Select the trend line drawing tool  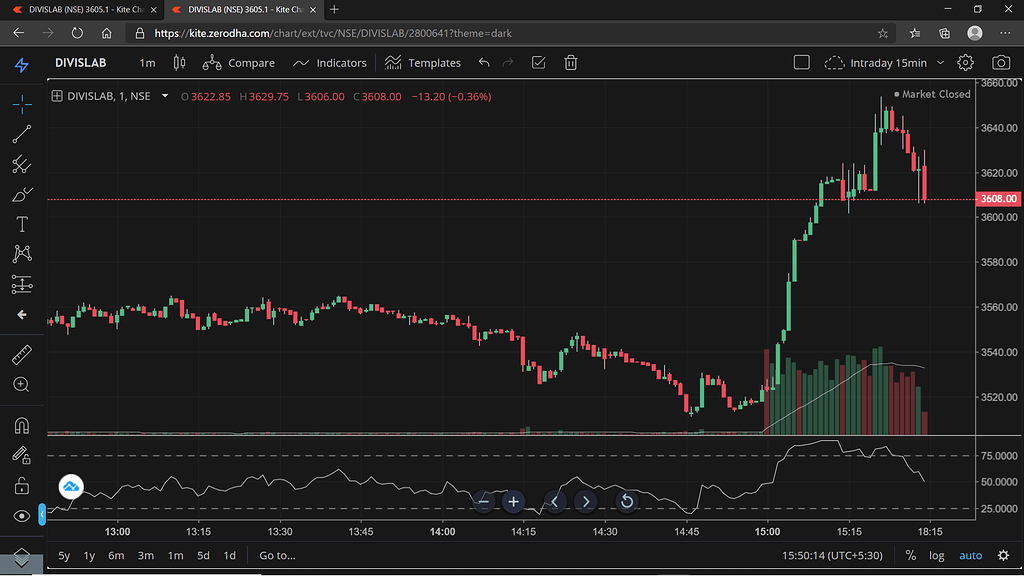(21, 134)
